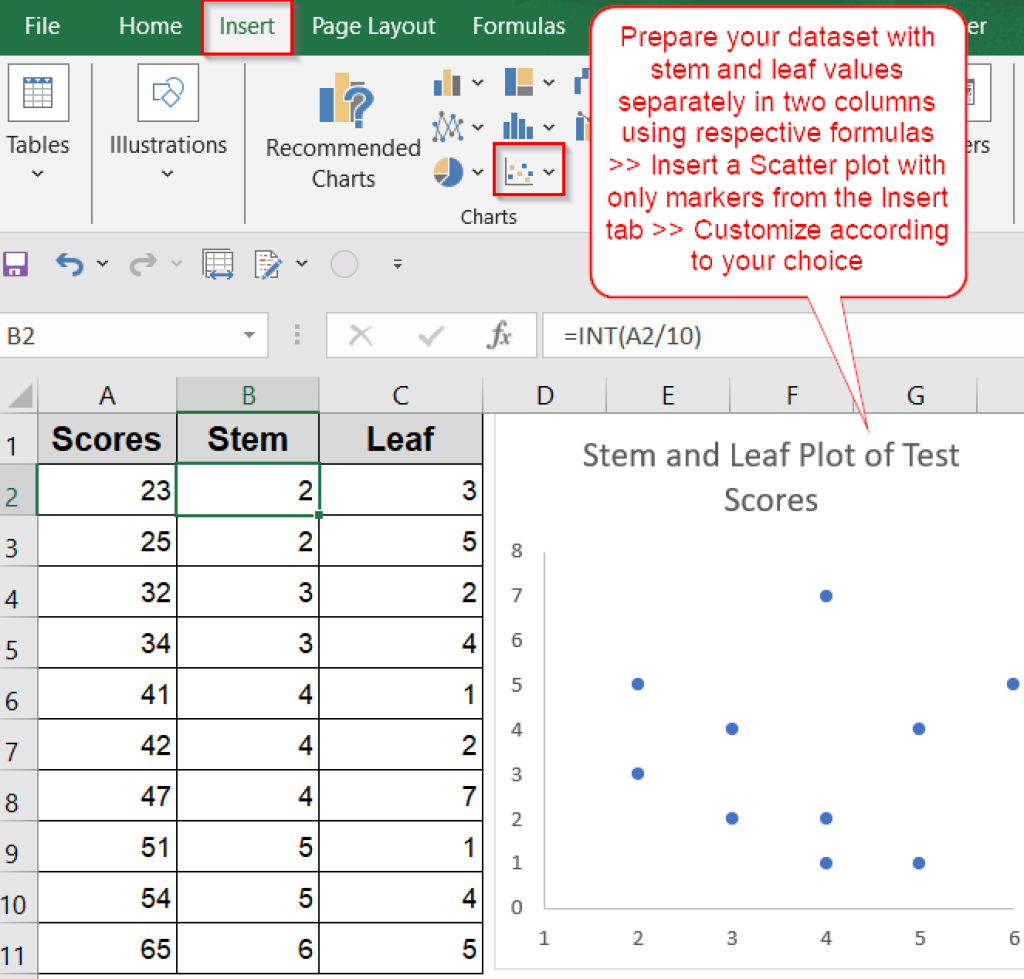1024x979 pixels.
Task: Save the workbook from Quick Access Toolbar
Action: click(15, 264)
